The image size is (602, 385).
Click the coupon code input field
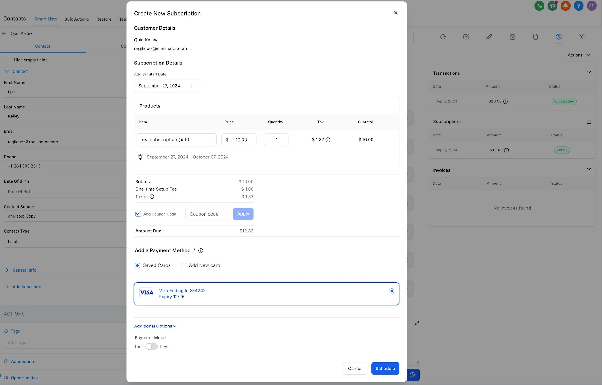(x=208, y=214)
